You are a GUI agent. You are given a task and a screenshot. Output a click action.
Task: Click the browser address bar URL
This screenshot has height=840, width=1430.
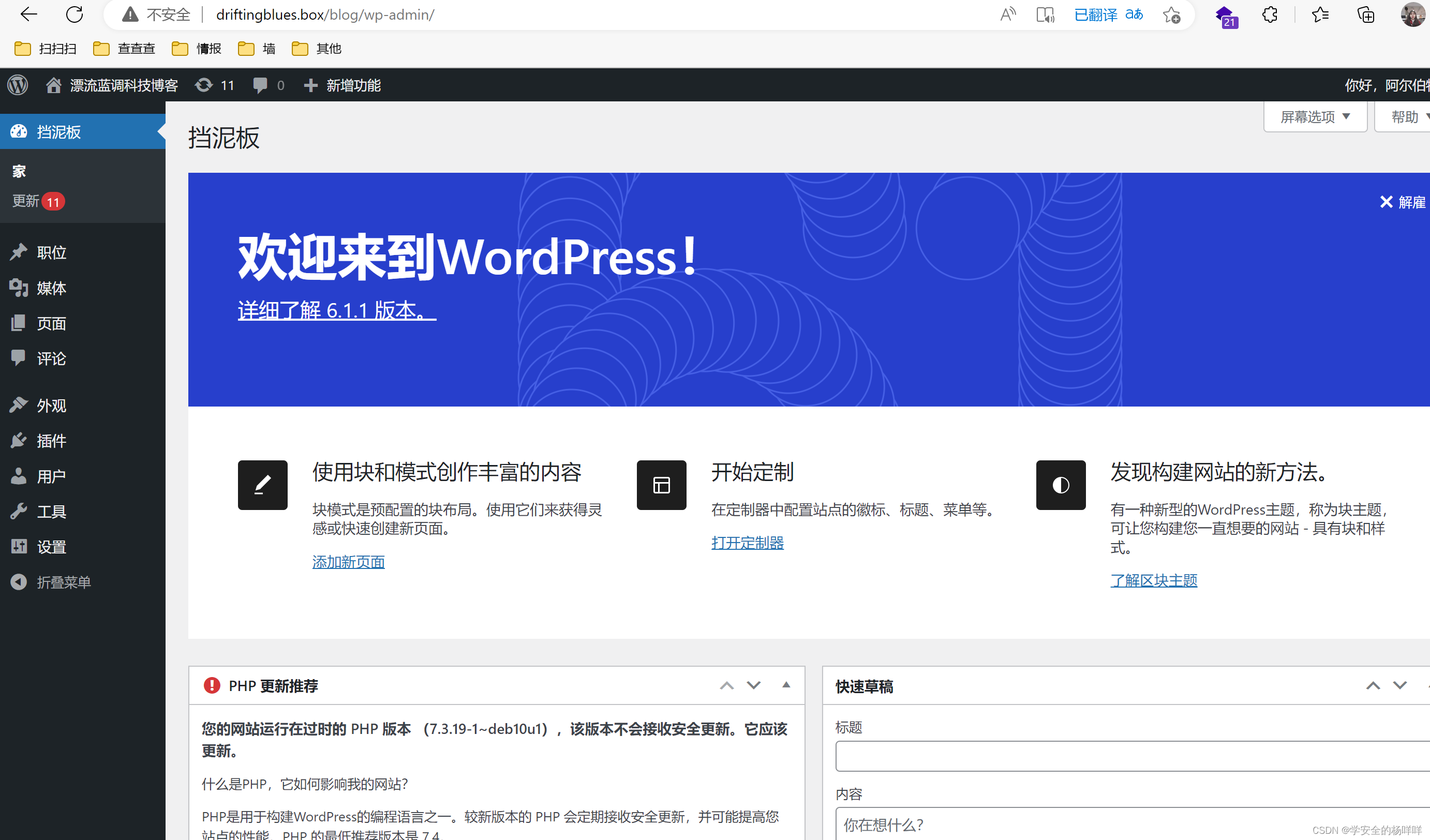pyautogui.click(x=325, y=15)
